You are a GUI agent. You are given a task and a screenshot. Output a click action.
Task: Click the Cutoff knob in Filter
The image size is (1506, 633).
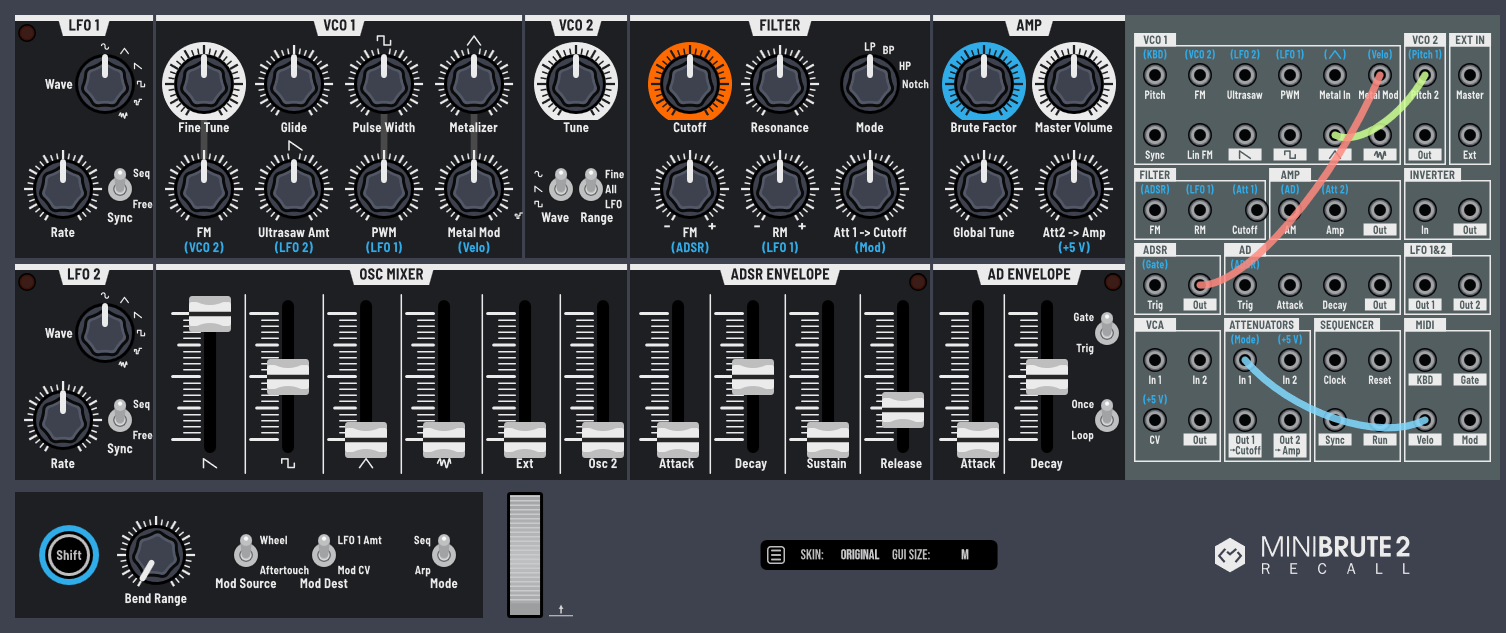tap(689, 84)
